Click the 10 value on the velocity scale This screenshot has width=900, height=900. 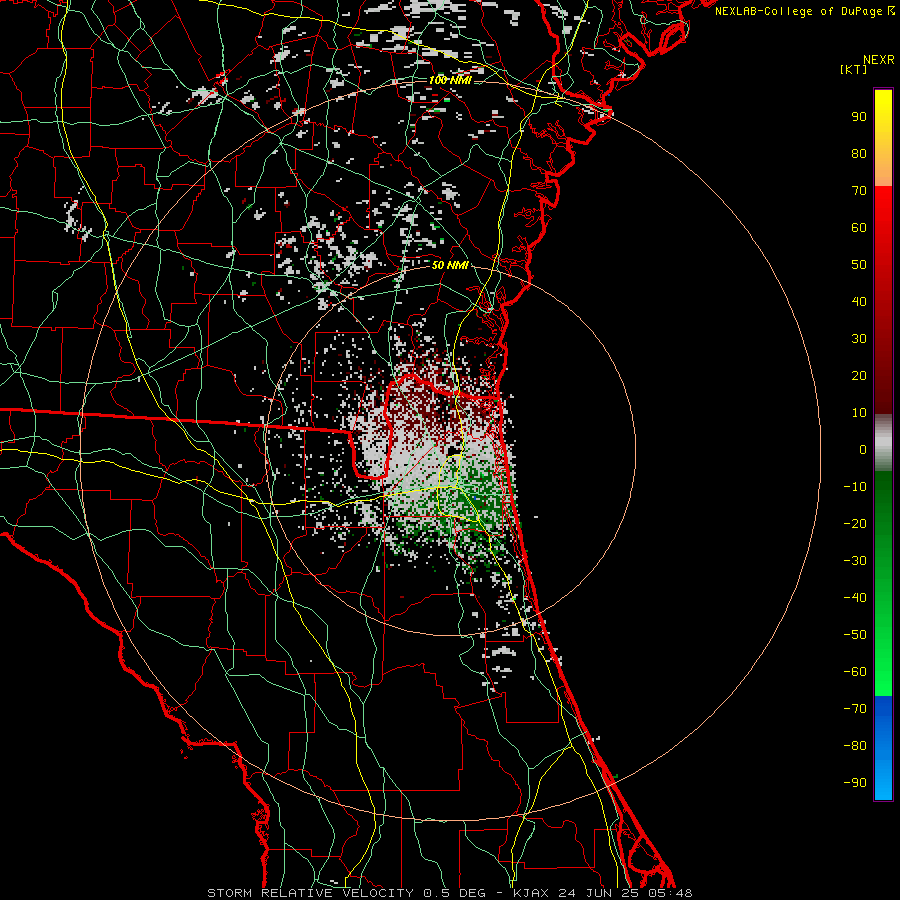point(859,413)
